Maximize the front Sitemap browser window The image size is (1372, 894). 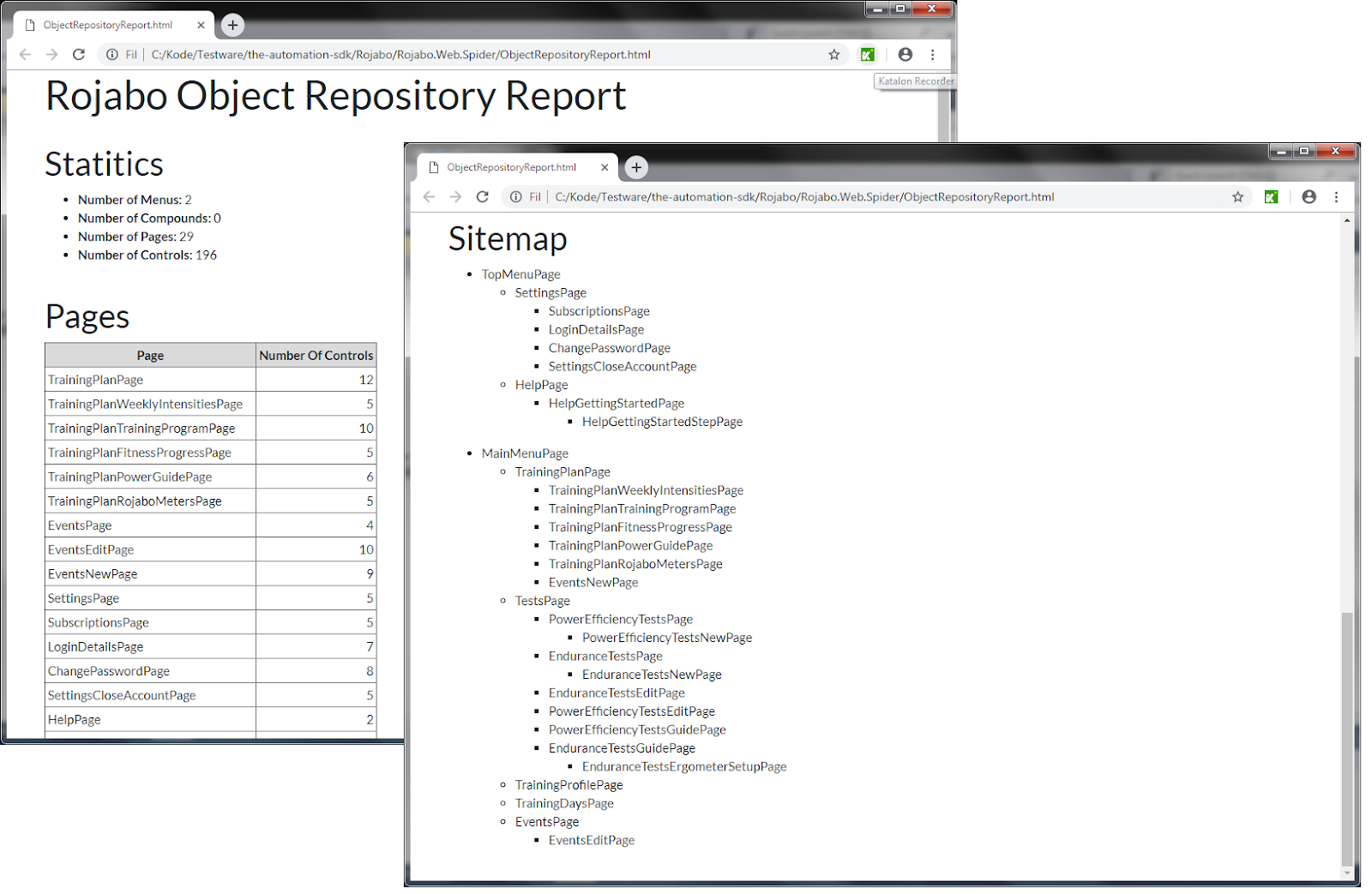pos(1303,151)
